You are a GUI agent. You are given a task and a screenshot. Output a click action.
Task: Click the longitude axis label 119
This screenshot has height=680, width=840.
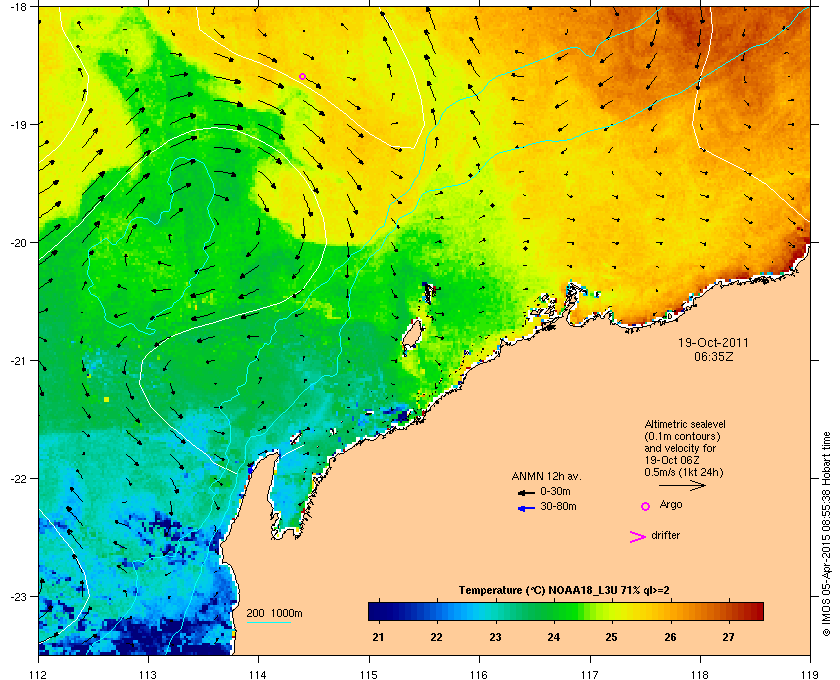tap(810, 675)
